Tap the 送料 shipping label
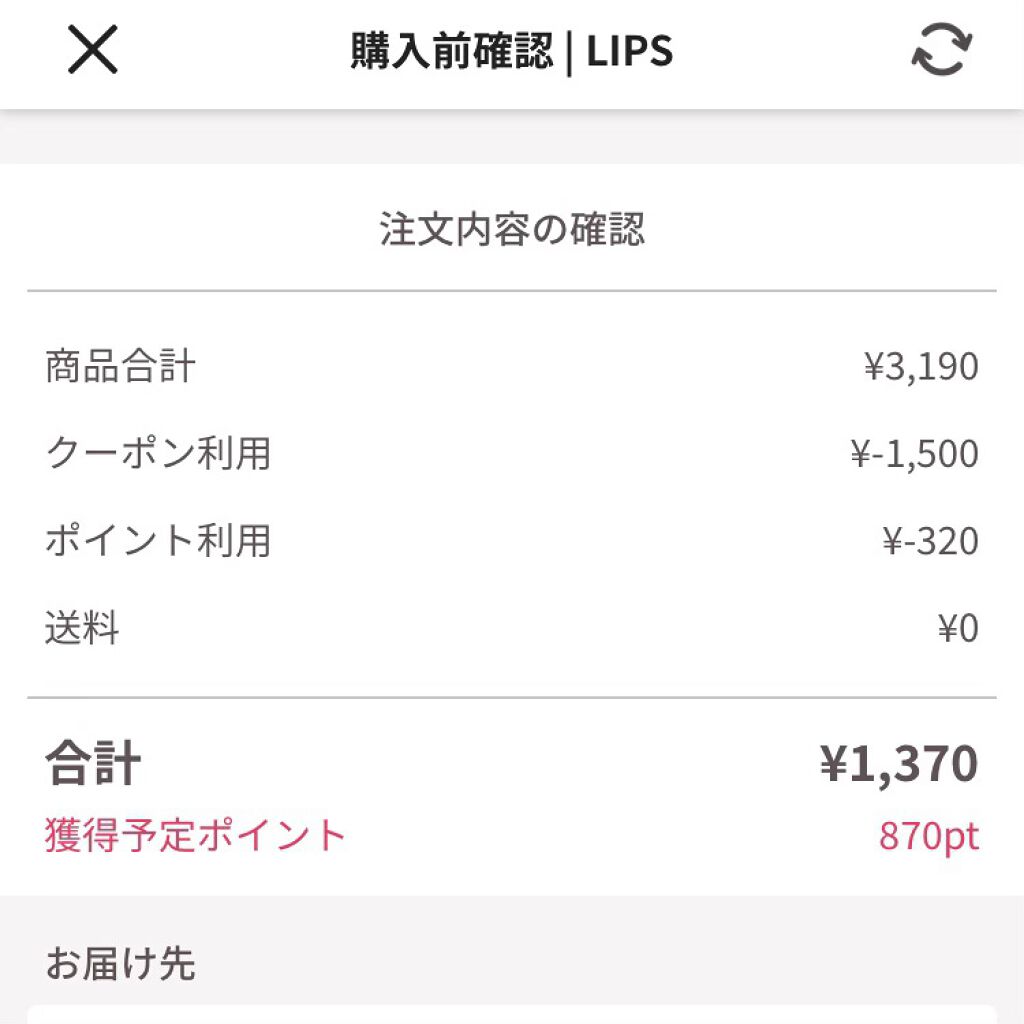Screen dimensions: 1024x1024 pos(82,629)
